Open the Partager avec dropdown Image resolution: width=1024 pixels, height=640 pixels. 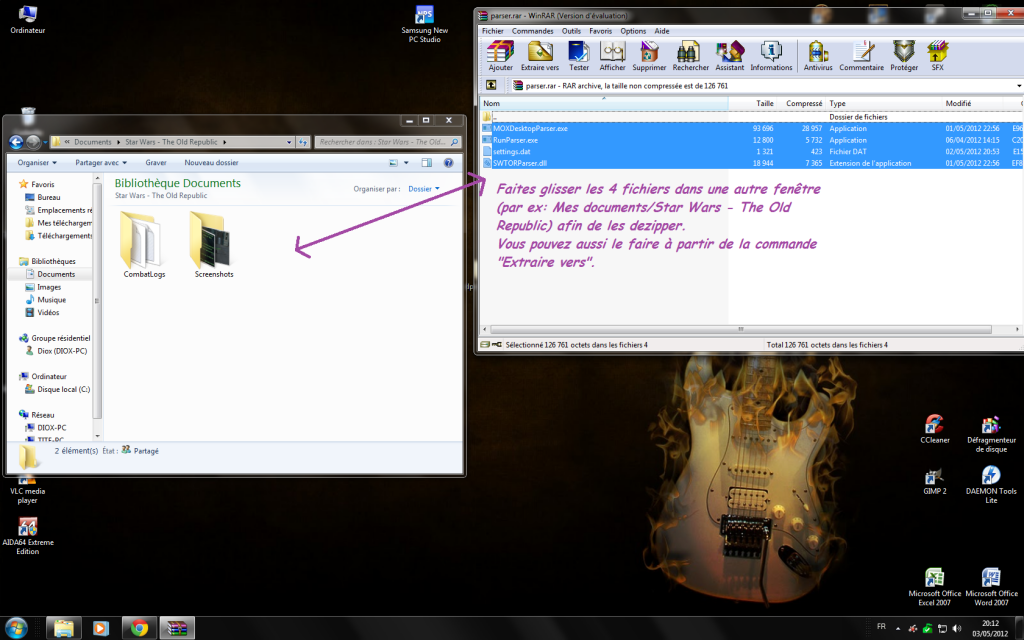(x=101, y=163)
